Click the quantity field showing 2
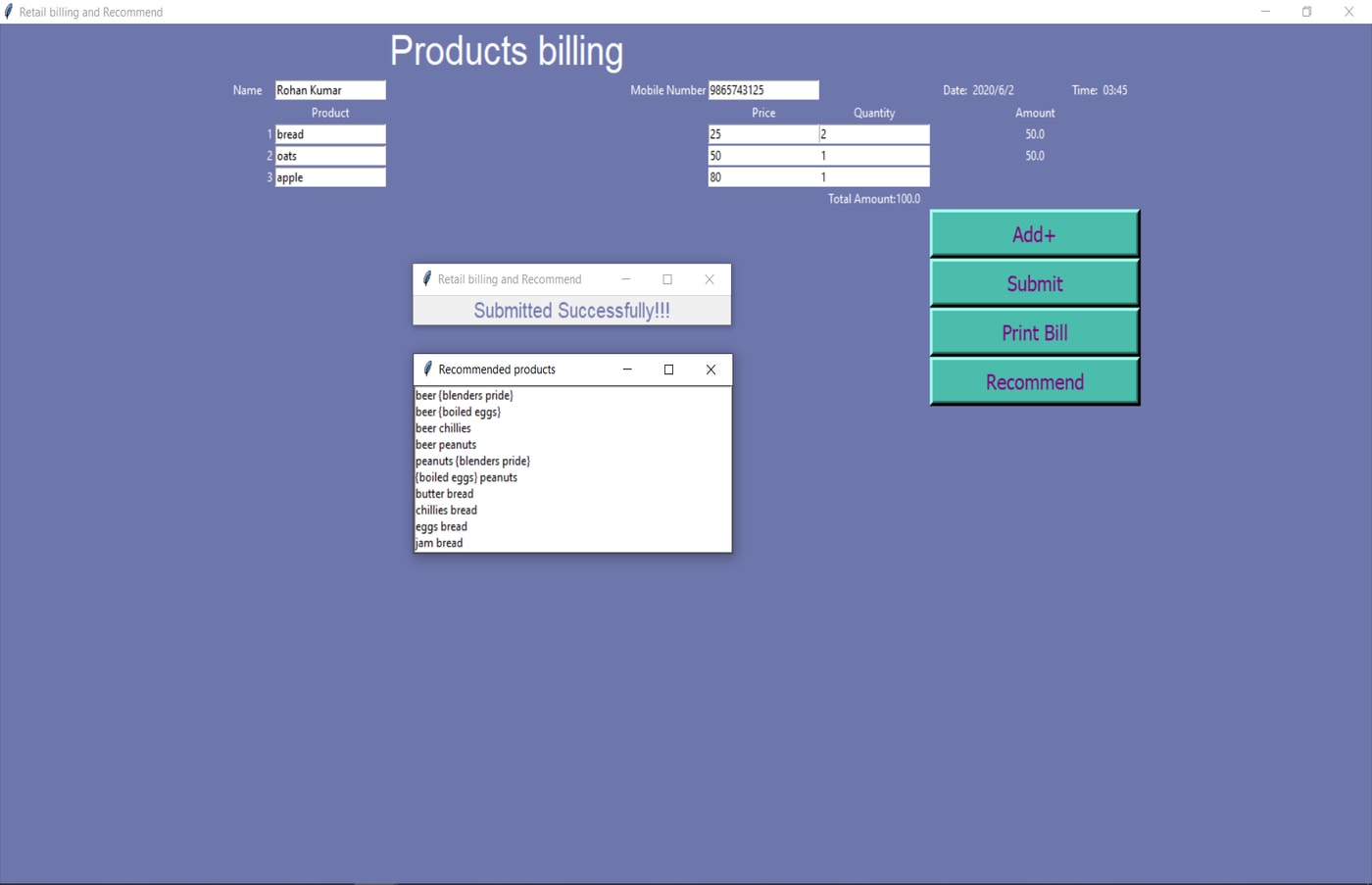This screenshot has height=885, width=1372. (873, 134)
